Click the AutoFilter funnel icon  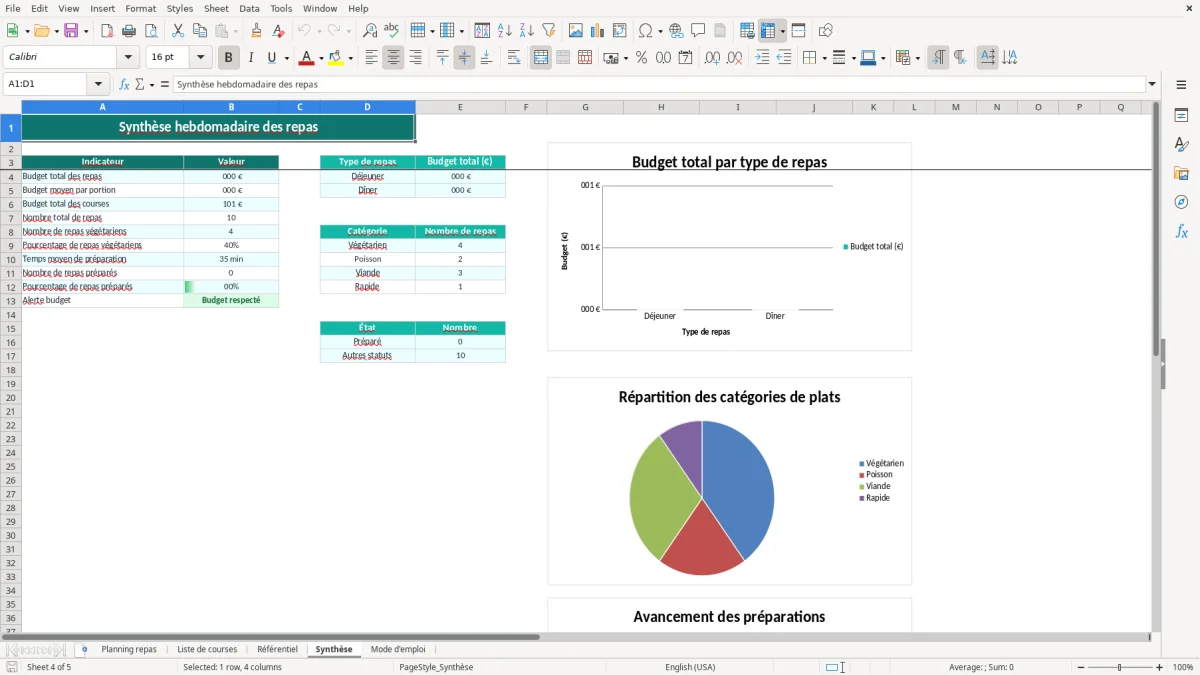[x=548, y=31]
